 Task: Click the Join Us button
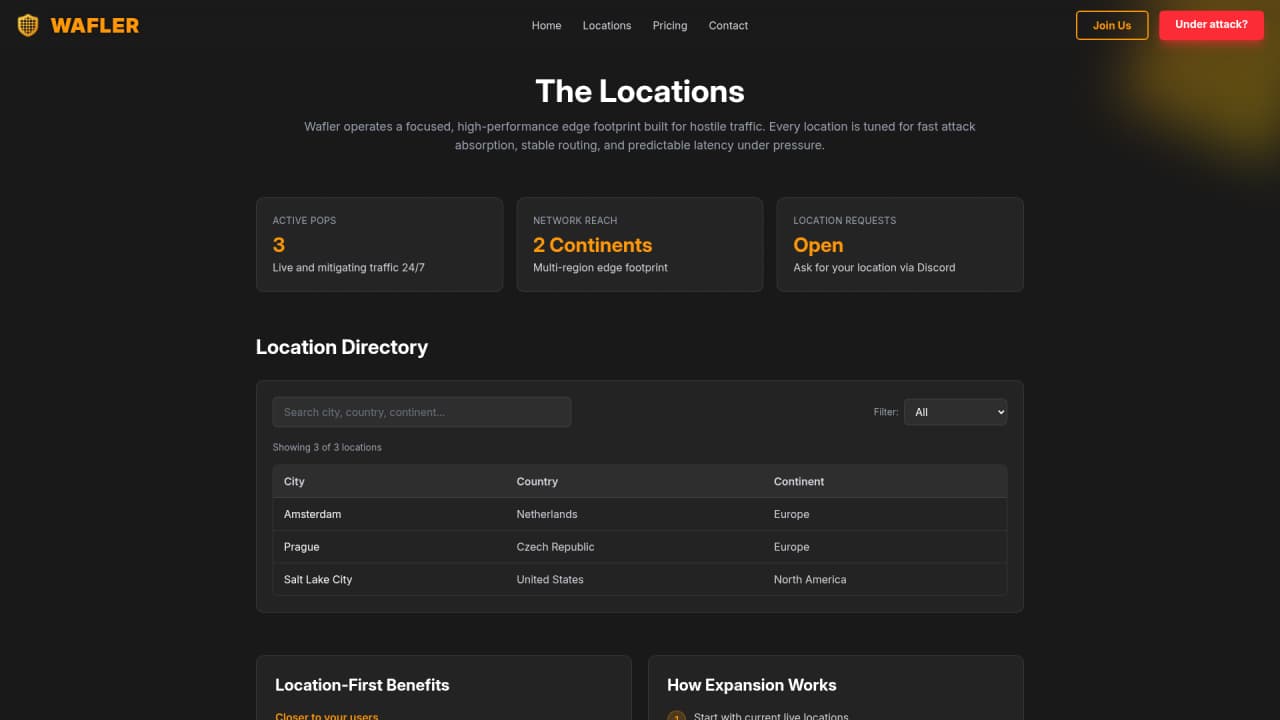pos(1112,25)
